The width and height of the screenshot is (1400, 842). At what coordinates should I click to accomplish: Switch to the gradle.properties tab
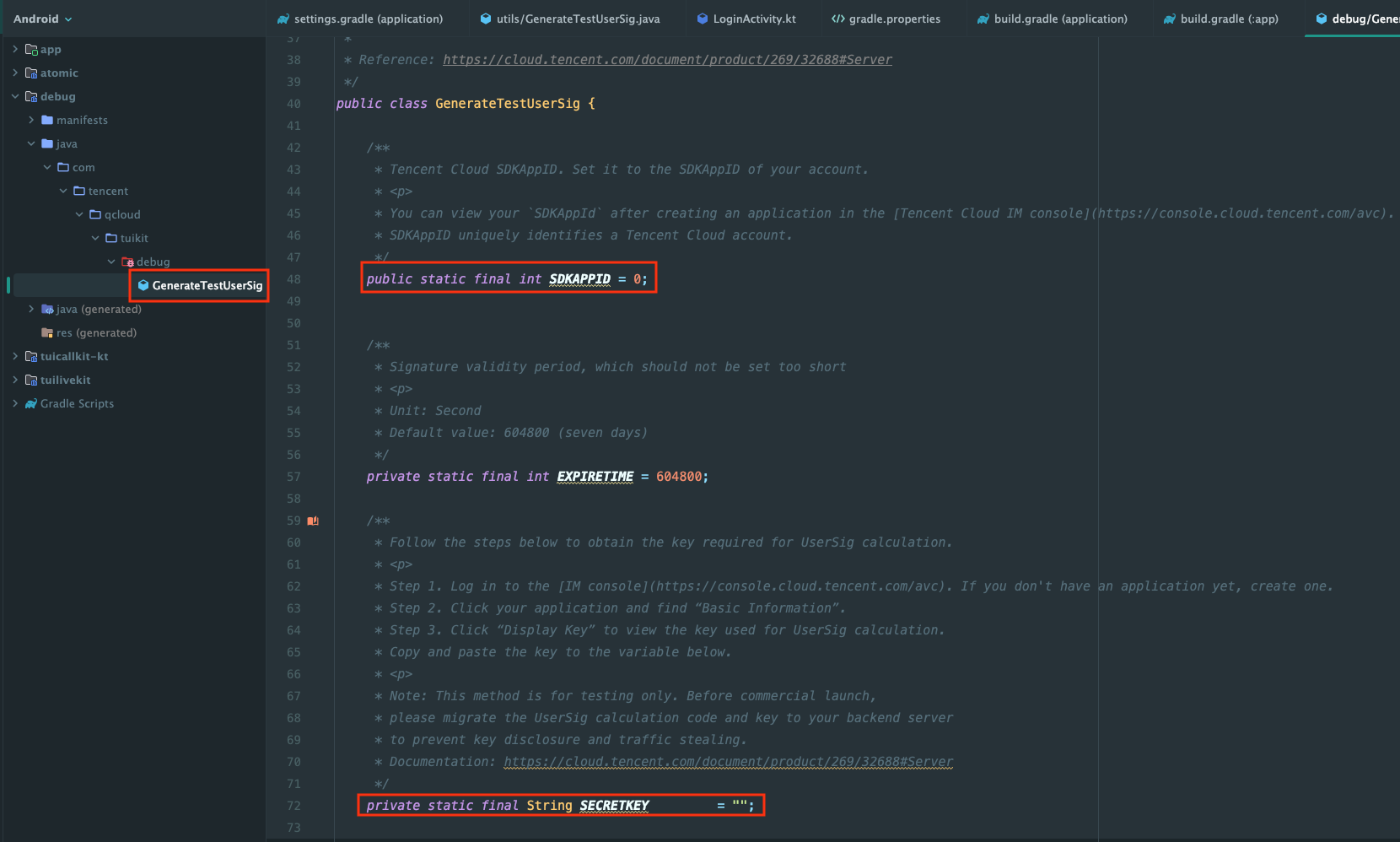(x=886, y=19)
